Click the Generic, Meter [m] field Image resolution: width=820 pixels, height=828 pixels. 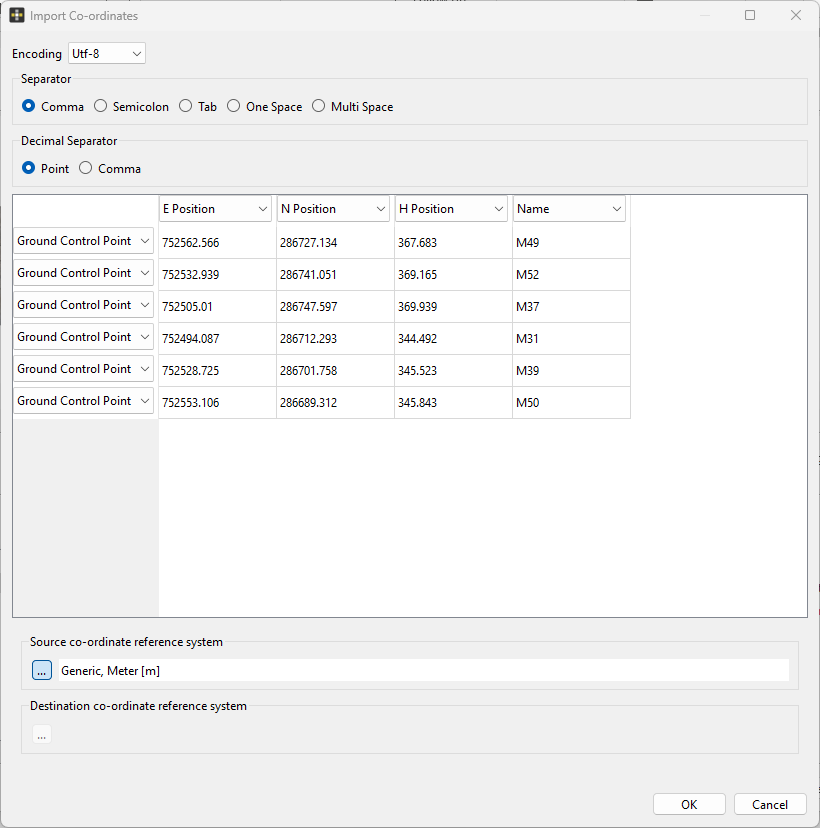(423, 670)
